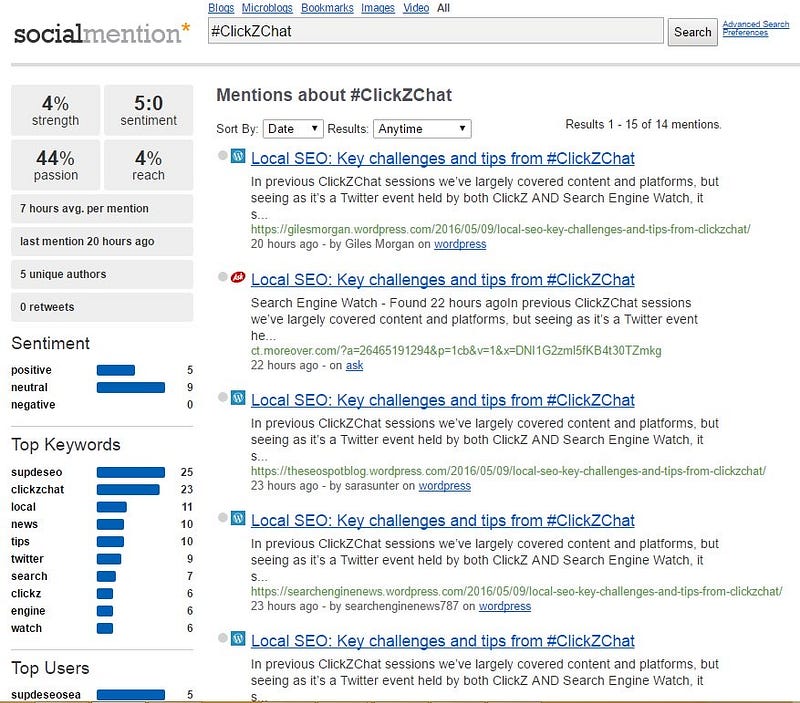Open Advanced Search link
800x703 pixels.
[756, 24]
